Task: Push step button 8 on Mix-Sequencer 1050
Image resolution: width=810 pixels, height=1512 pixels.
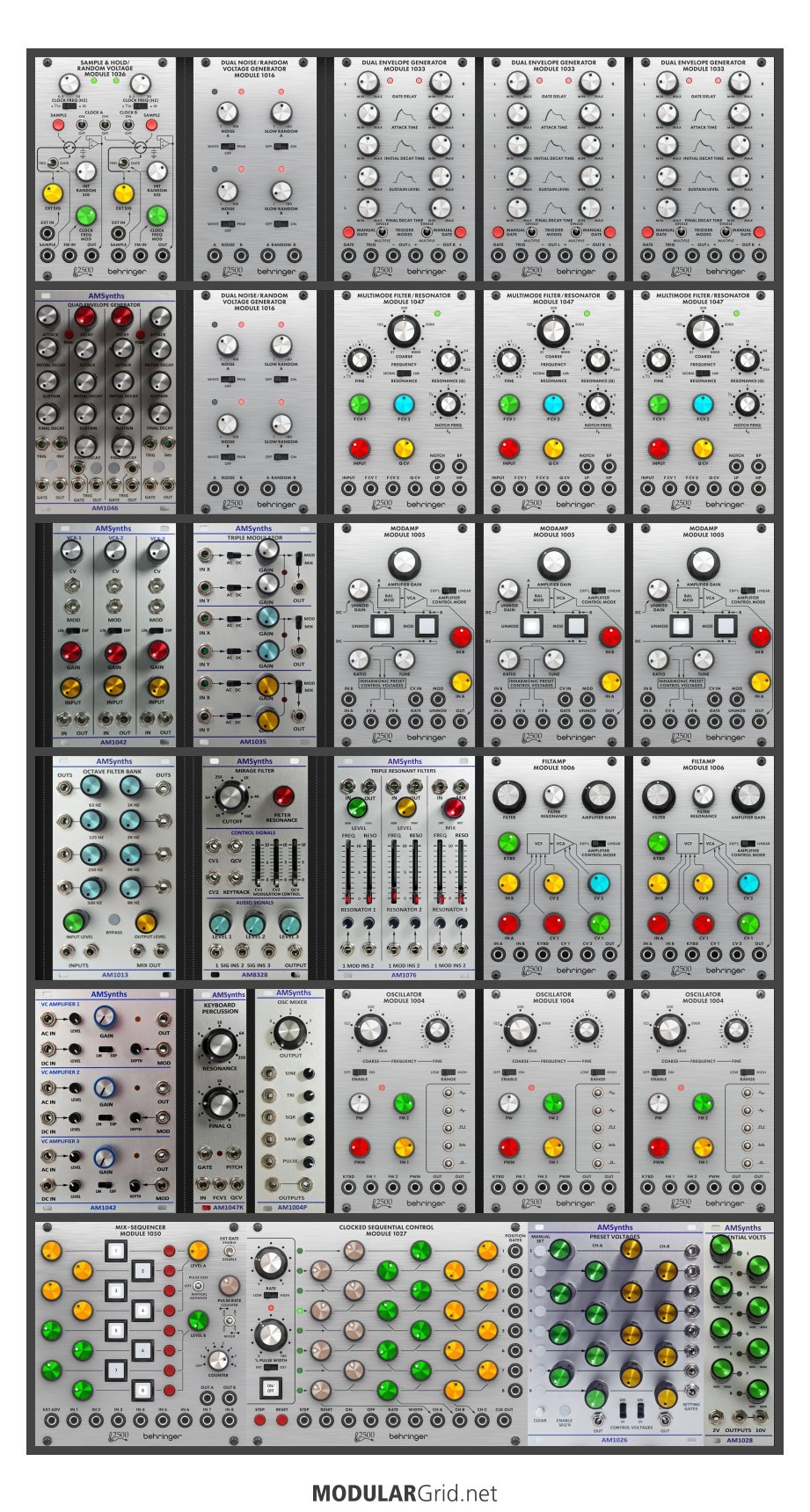Action: tap(142, 1391)
